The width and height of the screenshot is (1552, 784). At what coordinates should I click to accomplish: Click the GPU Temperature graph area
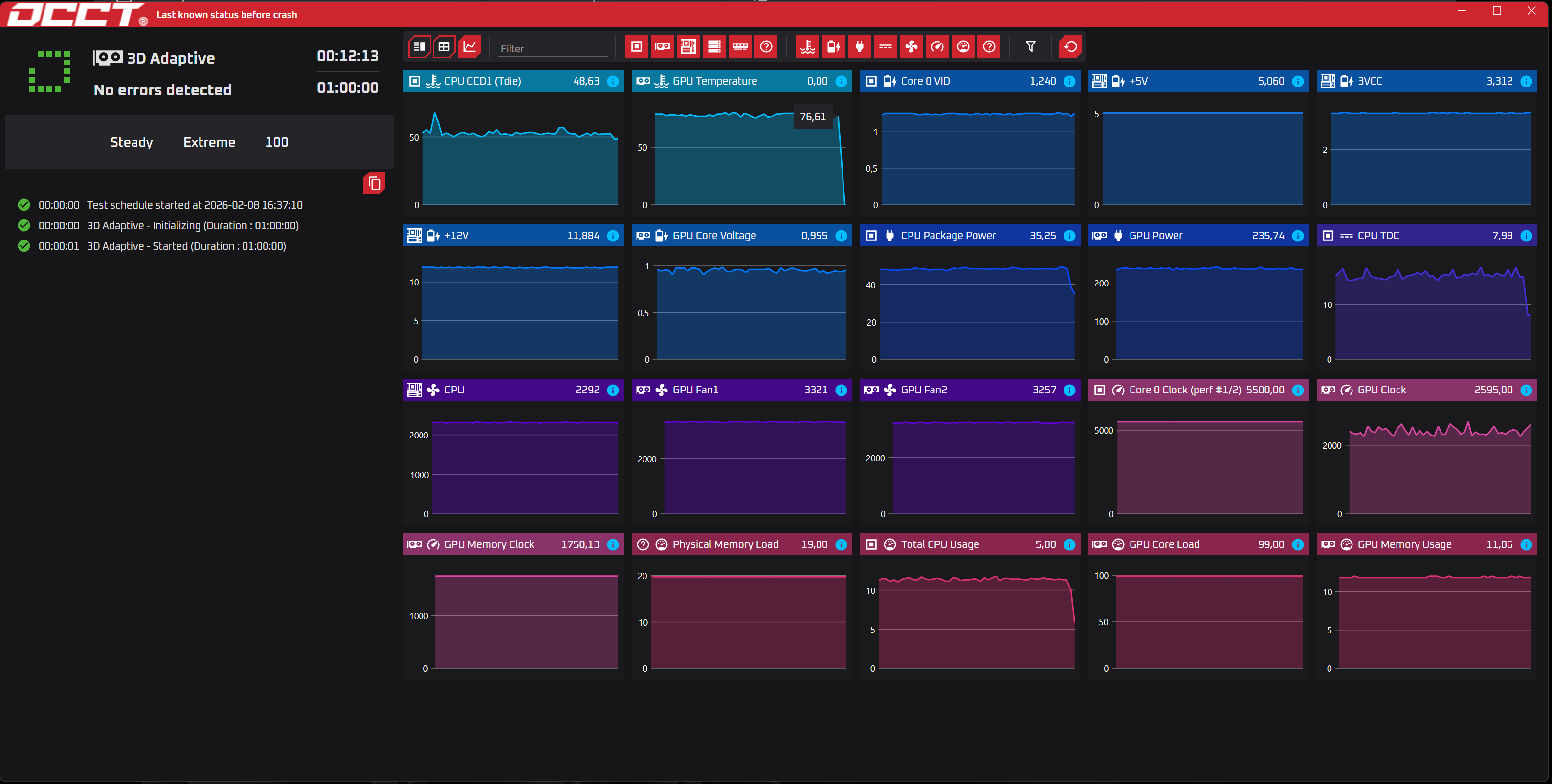[x=742, y=153]
